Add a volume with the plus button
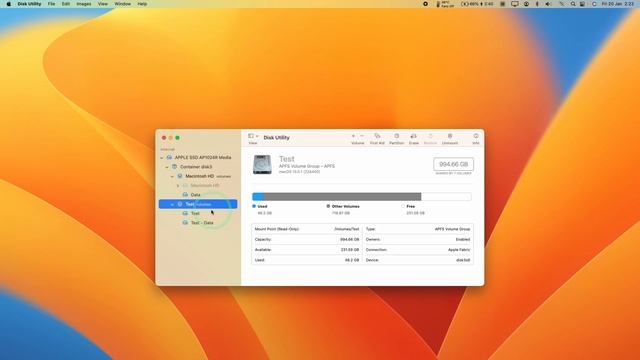 click(x=353, y=136)
